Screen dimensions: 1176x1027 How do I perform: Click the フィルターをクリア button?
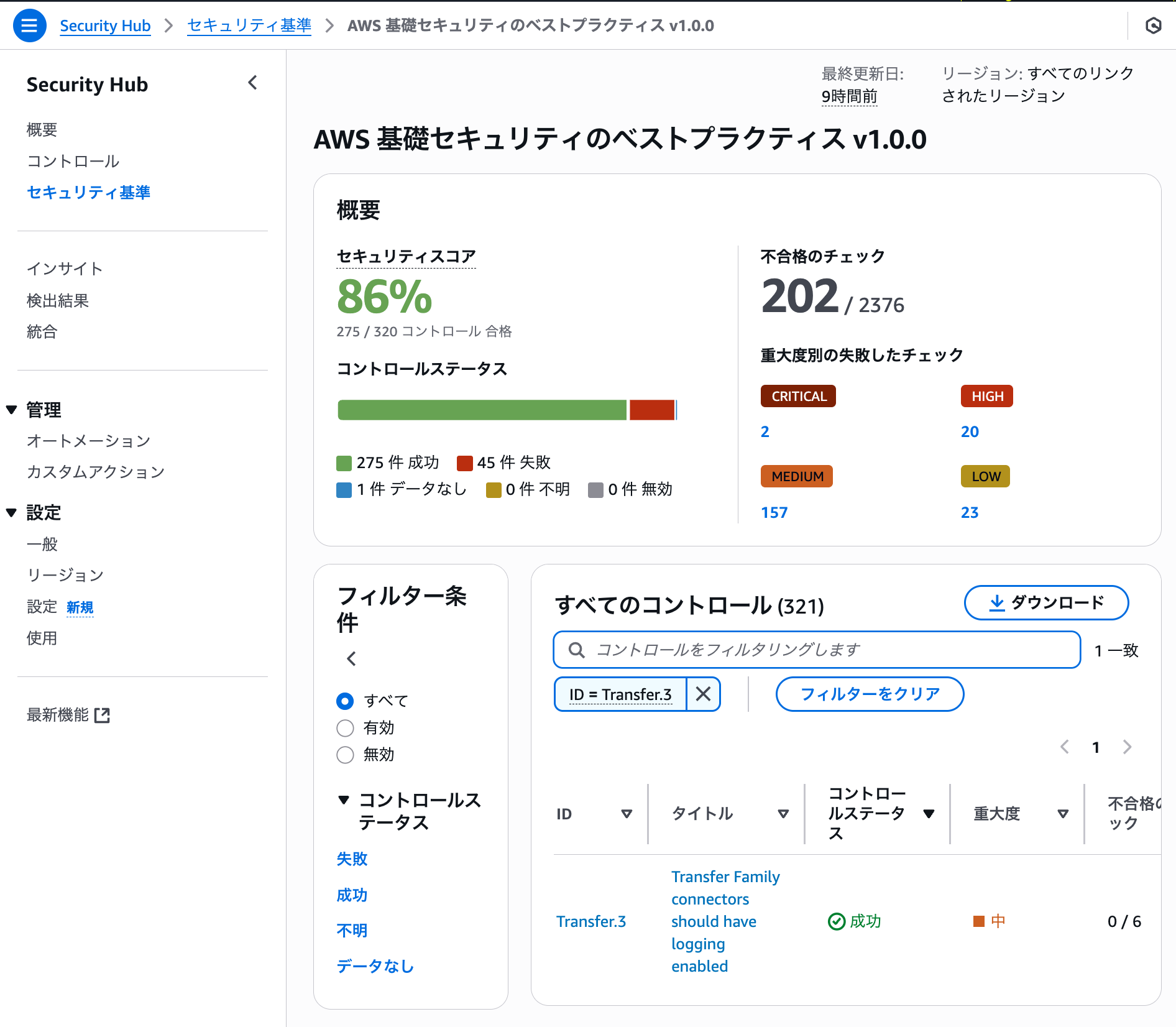870,694
